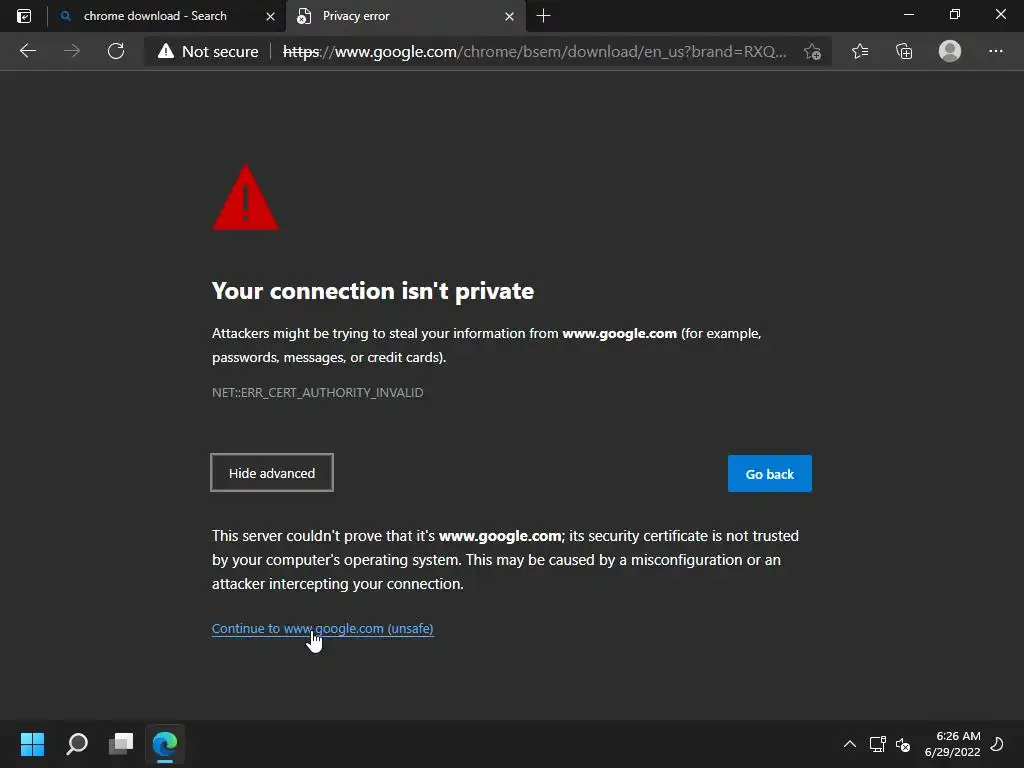Open a new tab with plus button
The image size is (1024, 768).
[543, 16]
